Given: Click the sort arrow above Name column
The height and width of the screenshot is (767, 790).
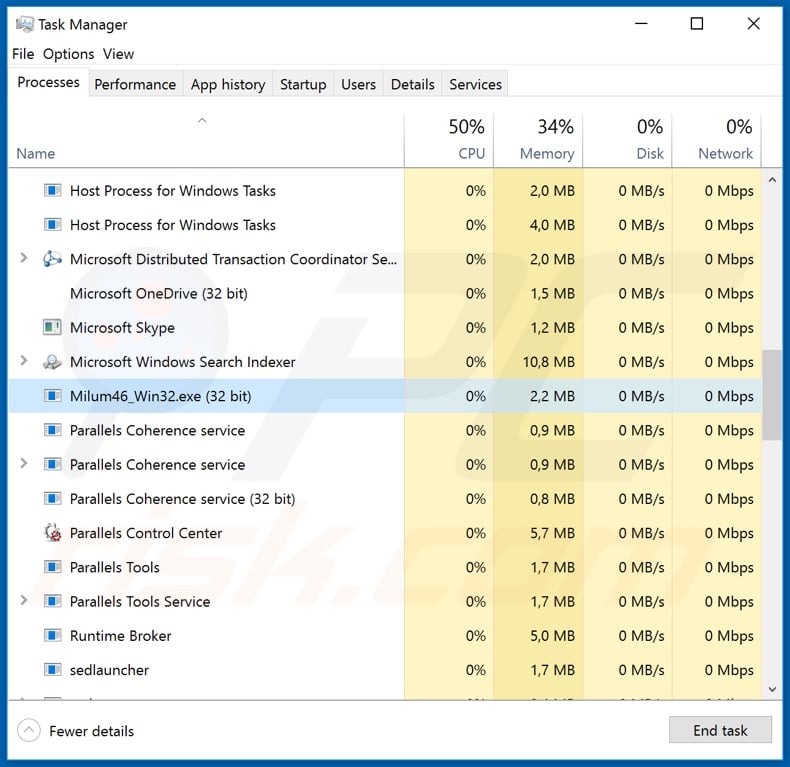Looking at the screenshot, I should click(202, 120).
